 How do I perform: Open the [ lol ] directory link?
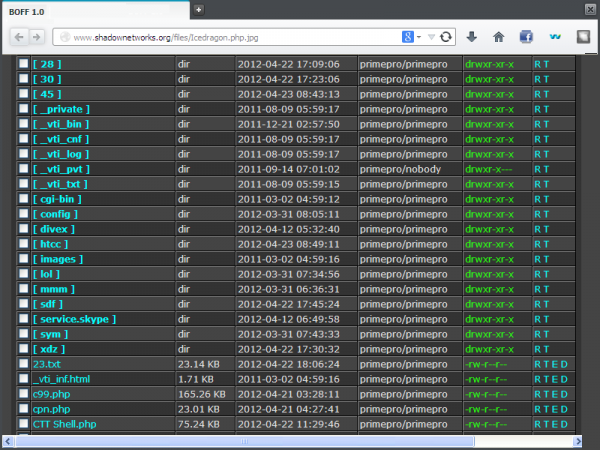(46, 274)
